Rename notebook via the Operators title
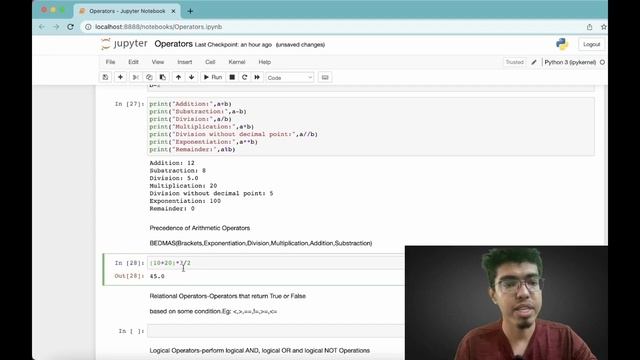Image resolution: width=640 pixels, height=360 pixels. click(x=173, y=44)
